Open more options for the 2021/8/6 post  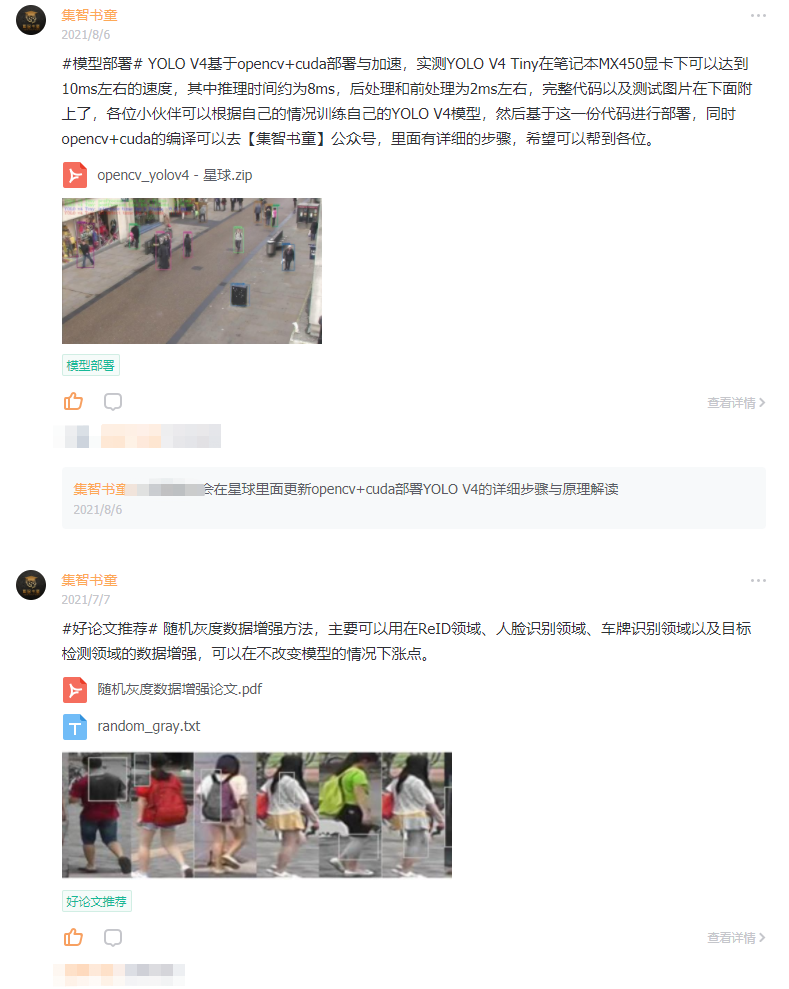(758, 15)
